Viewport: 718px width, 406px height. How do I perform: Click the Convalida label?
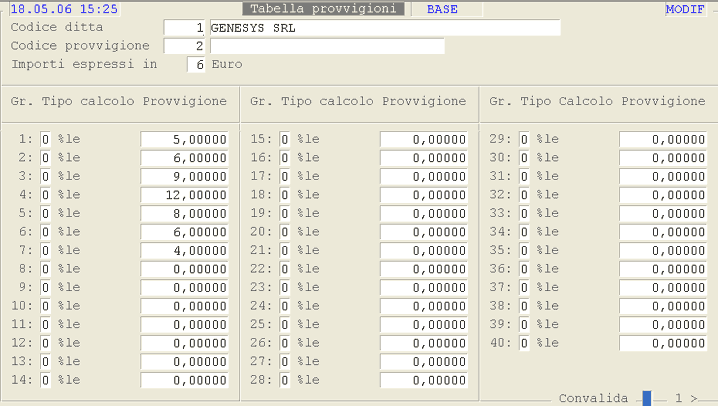593,398
